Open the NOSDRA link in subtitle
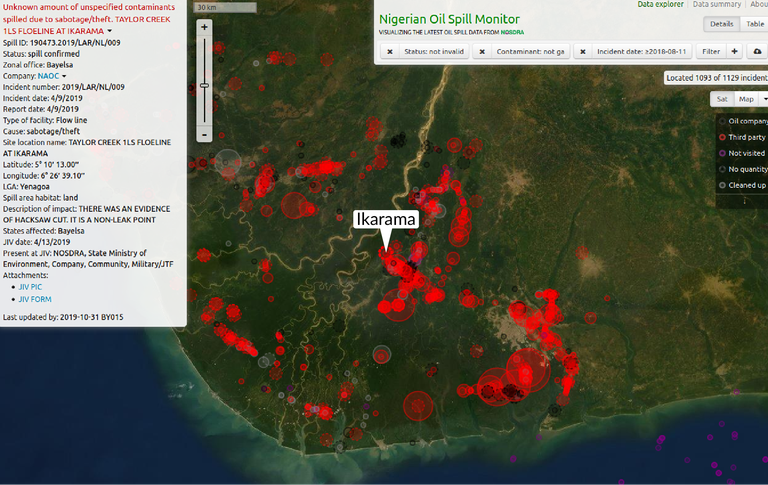The image size is (768, 485). click(x=512, y=32)
